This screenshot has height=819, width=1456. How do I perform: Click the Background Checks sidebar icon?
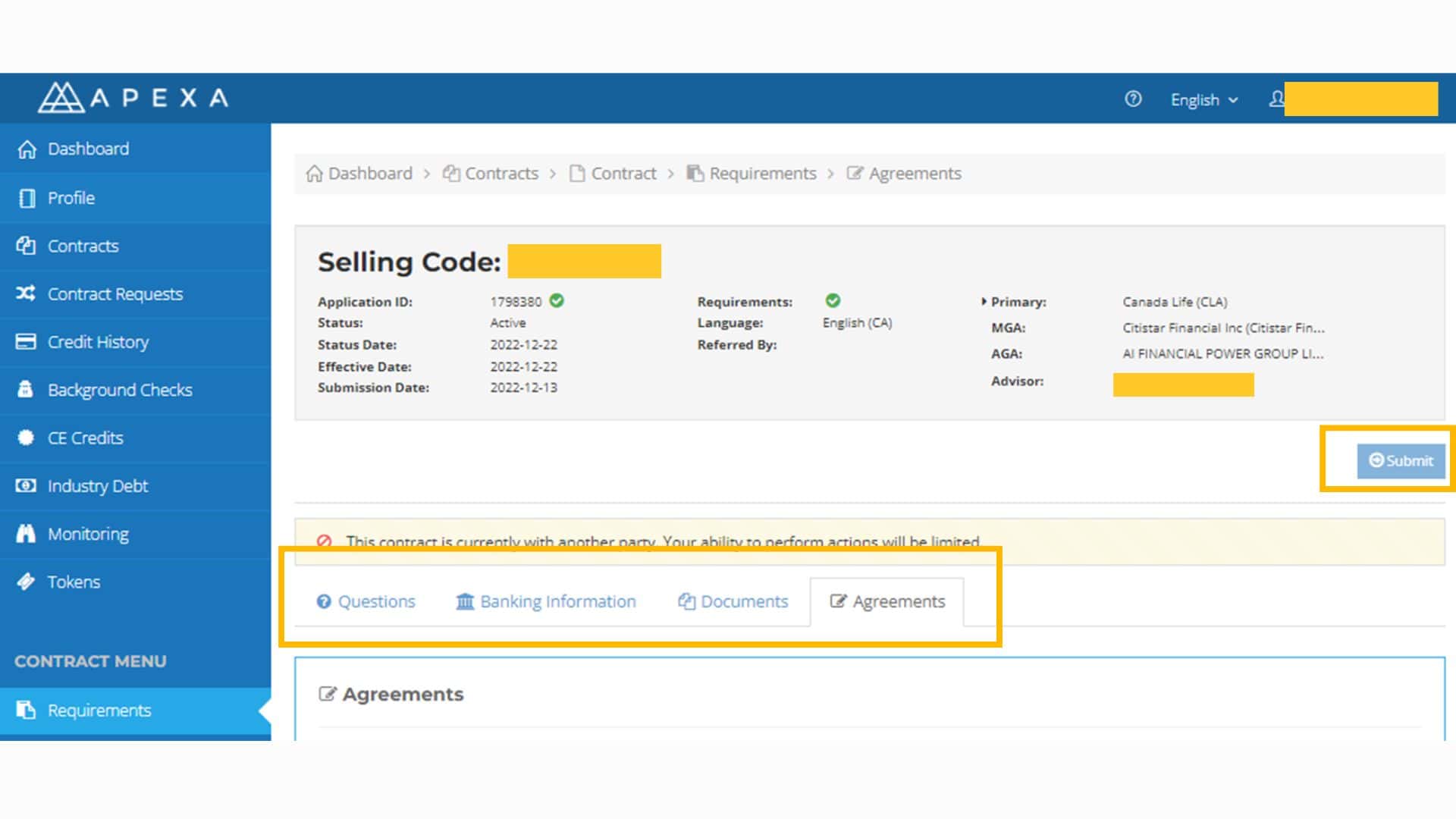26,389
